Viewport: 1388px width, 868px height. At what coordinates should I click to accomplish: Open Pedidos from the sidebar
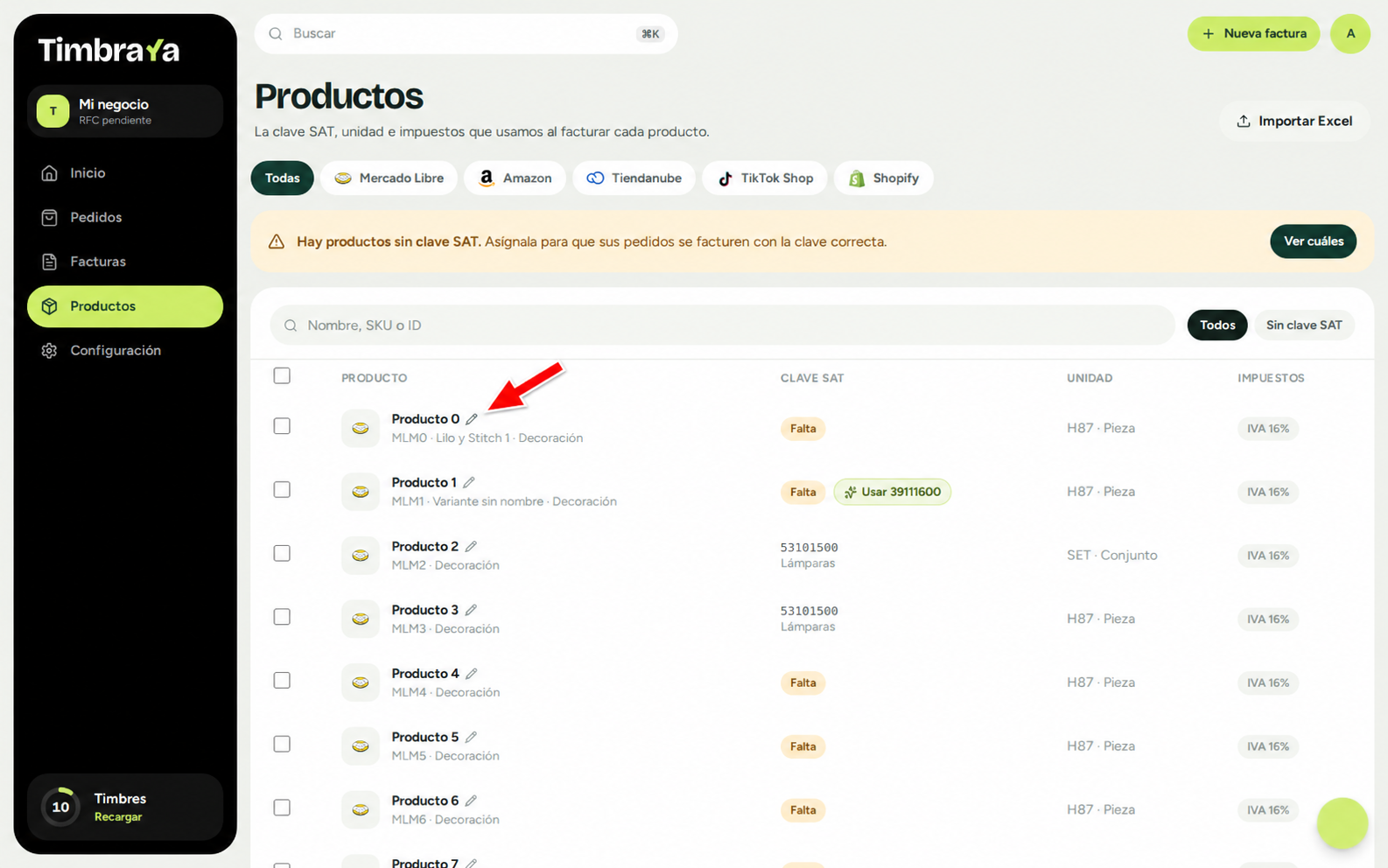tap(125, 217)
